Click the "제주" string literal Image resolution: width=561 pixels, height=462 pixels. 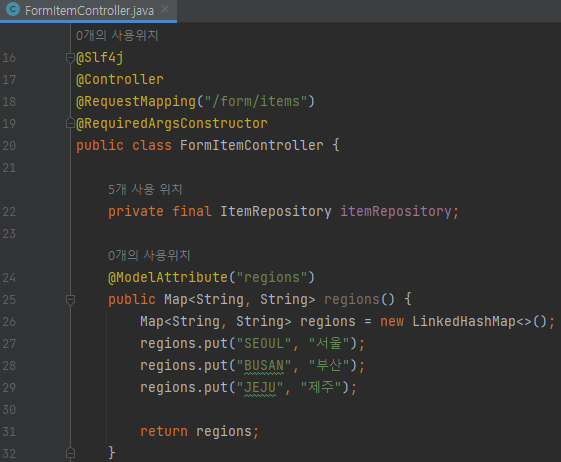click(321, 388)
